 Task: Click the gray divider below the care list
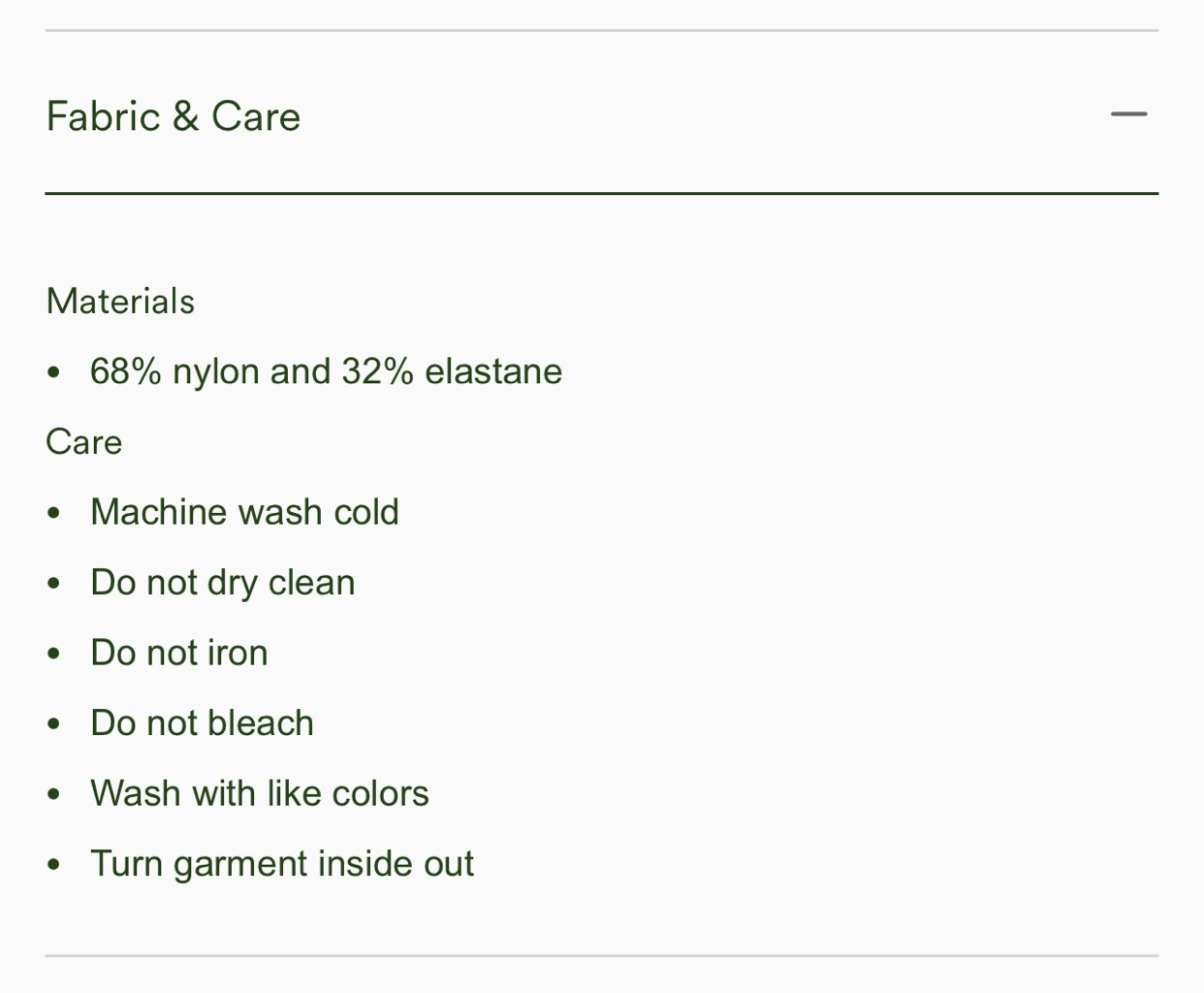(x=602, y=955)
